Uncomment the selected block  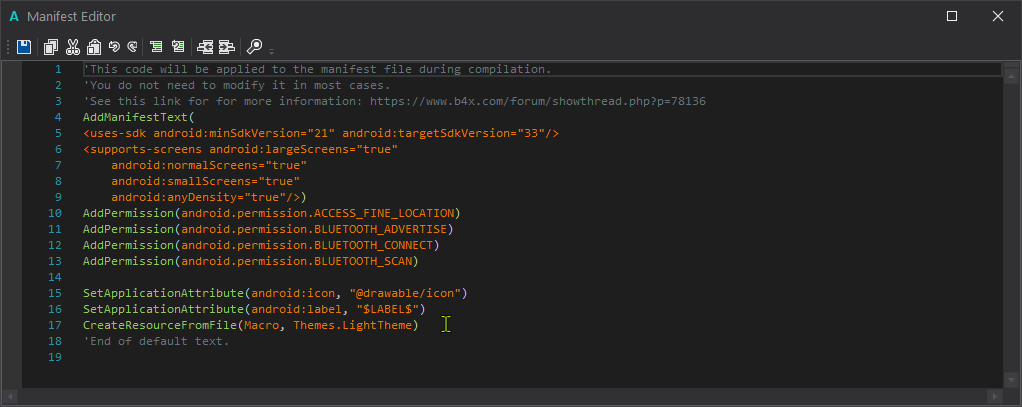coord(177,46)
